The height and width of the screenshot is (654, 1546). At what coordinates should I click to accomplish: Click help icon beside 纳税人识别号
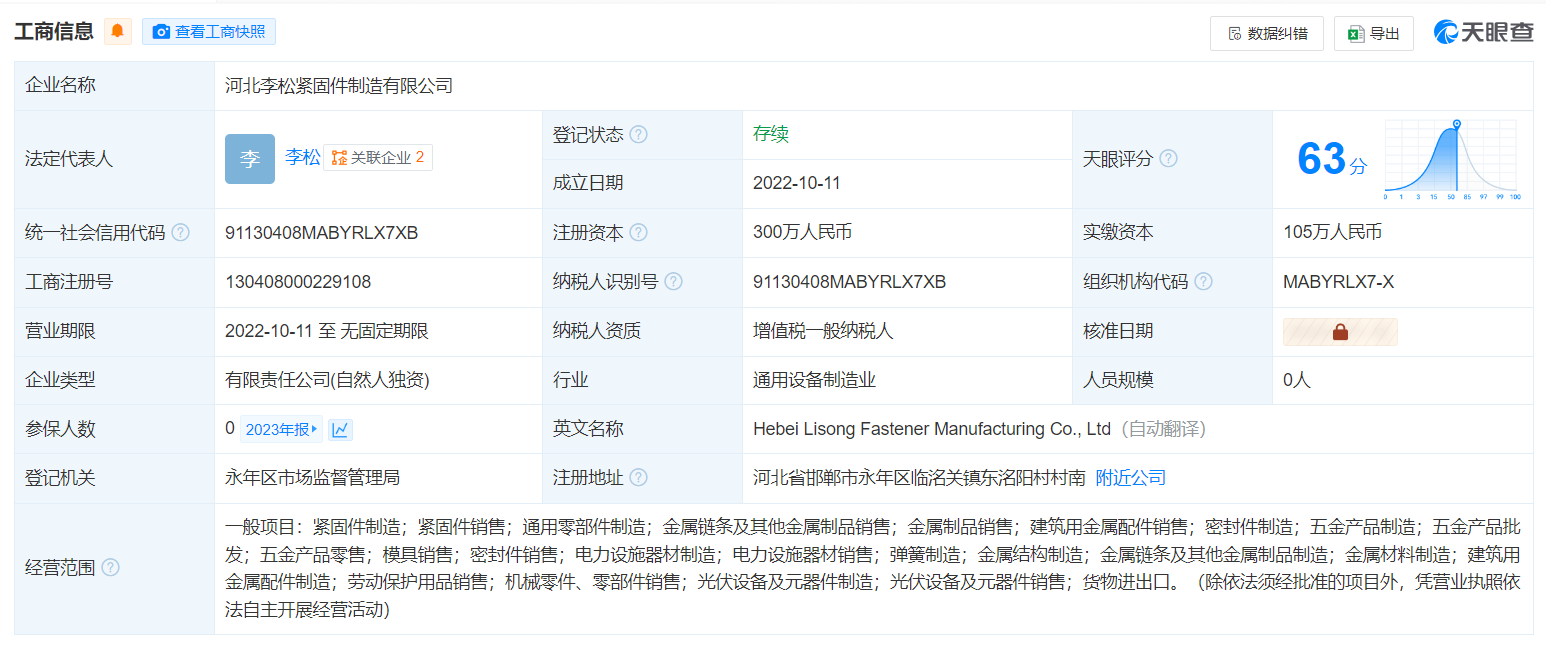pos(673,282)
